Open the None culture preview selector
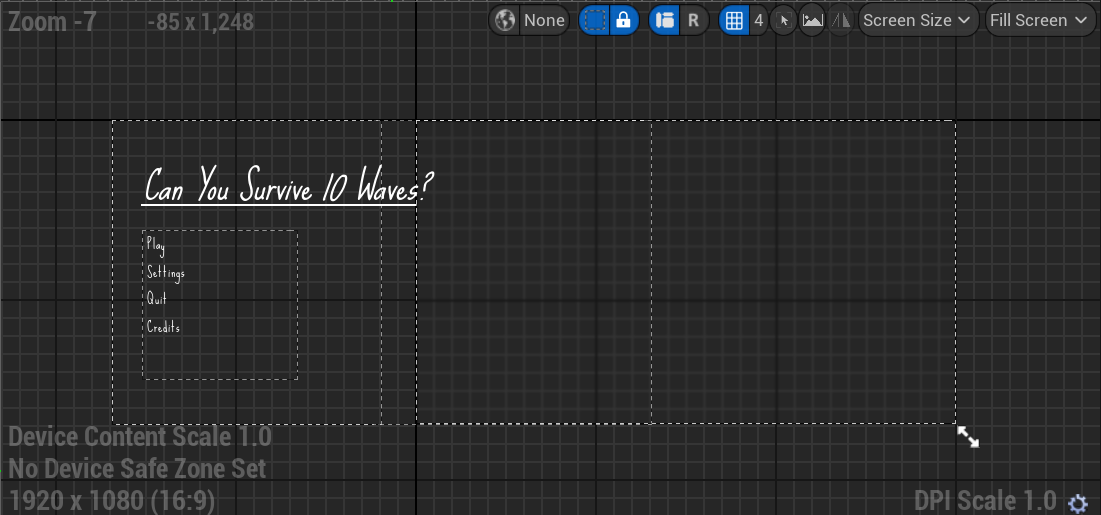The image size is (1101, 515). pos(544,20)
